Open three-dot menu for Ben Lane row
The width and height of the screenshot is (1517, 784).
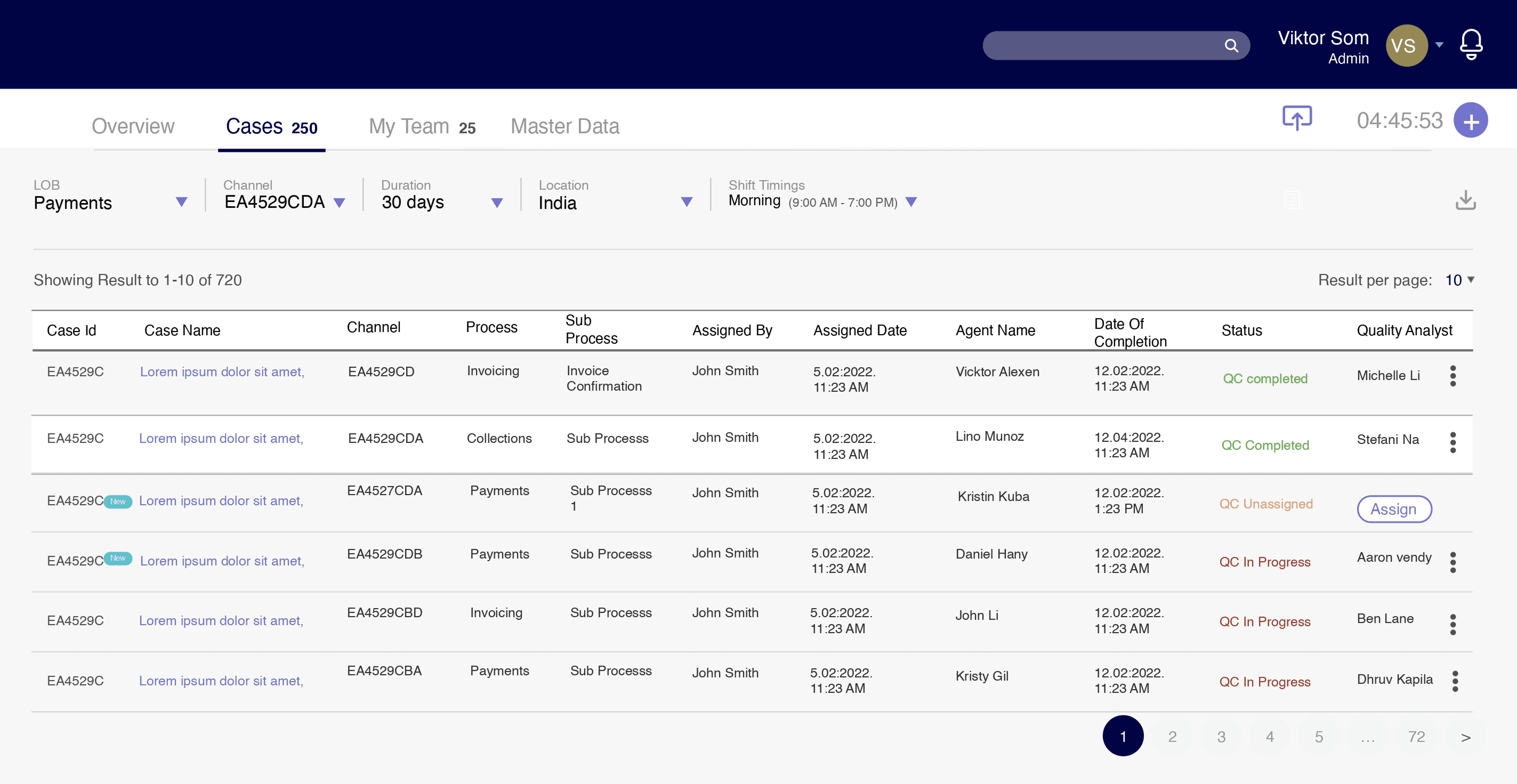pyautogui.click(x=1453, y=624)
